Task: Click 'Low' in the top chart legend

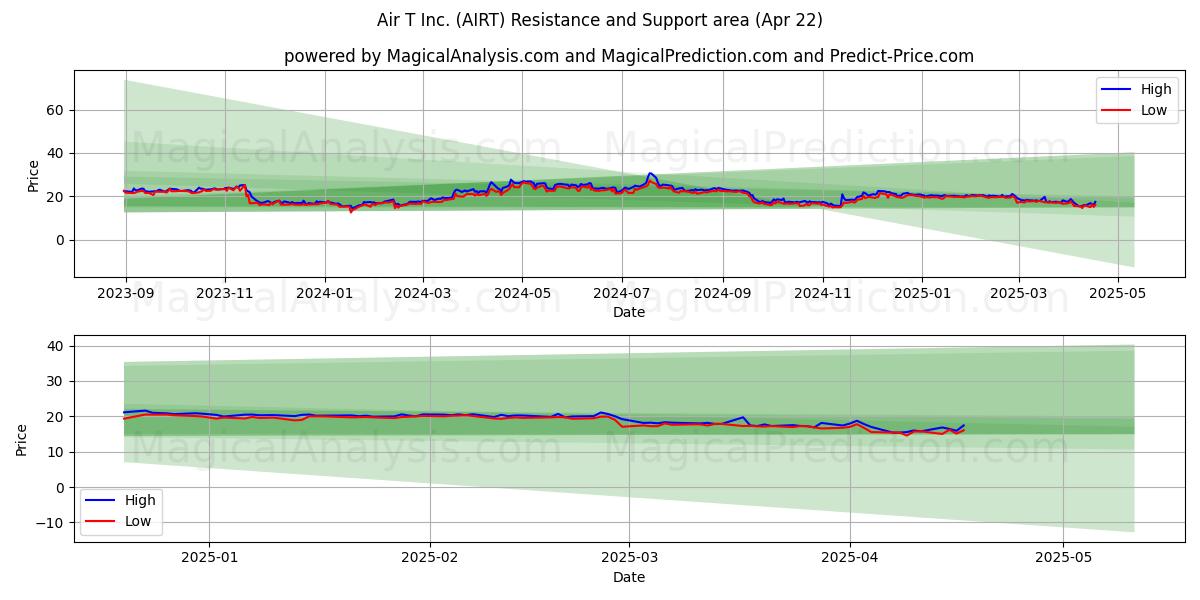Action: tap(1154, 110)
